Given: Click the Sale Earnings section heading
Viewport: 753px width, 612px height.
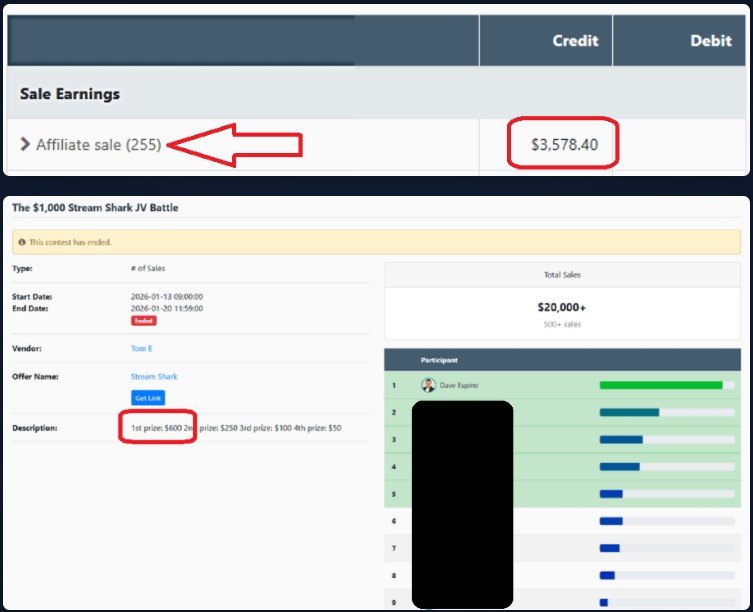Looking at the screenshot, I should 70,94.
